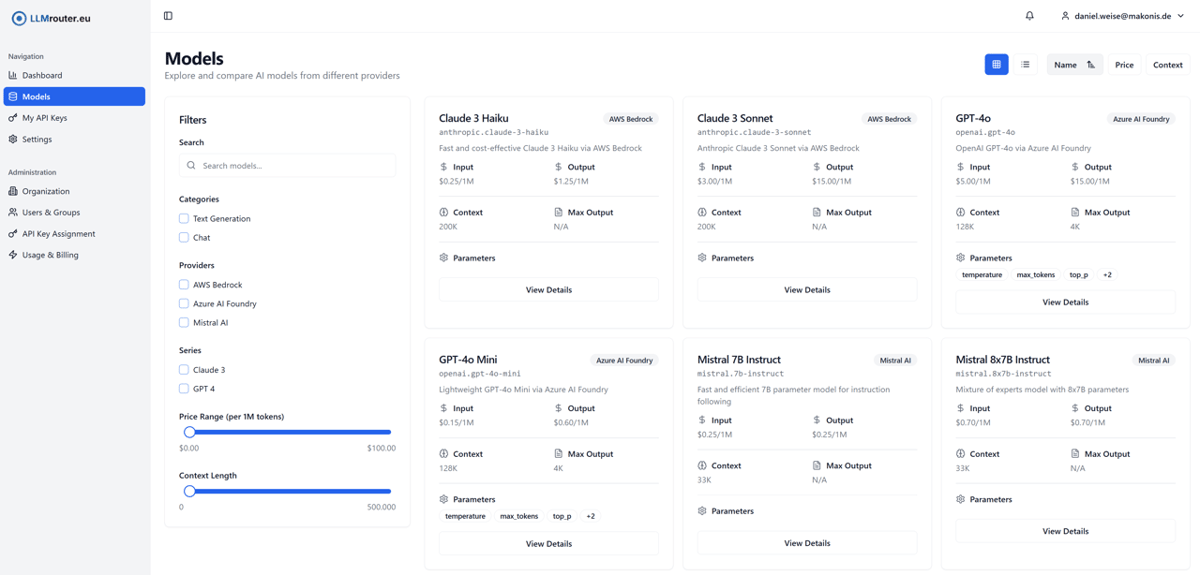Click the Context Length slider handle
Screen dimensions: 1200x575
coord(189,491)
